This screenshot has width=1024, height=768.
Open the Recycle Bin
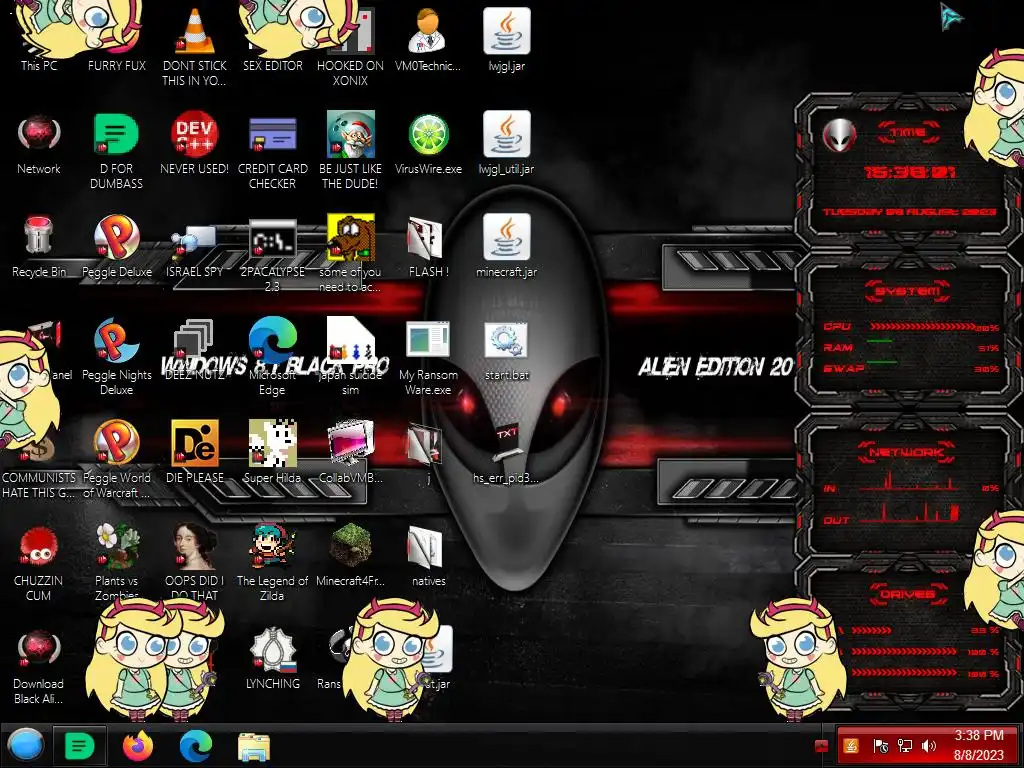tap(39, 247)
